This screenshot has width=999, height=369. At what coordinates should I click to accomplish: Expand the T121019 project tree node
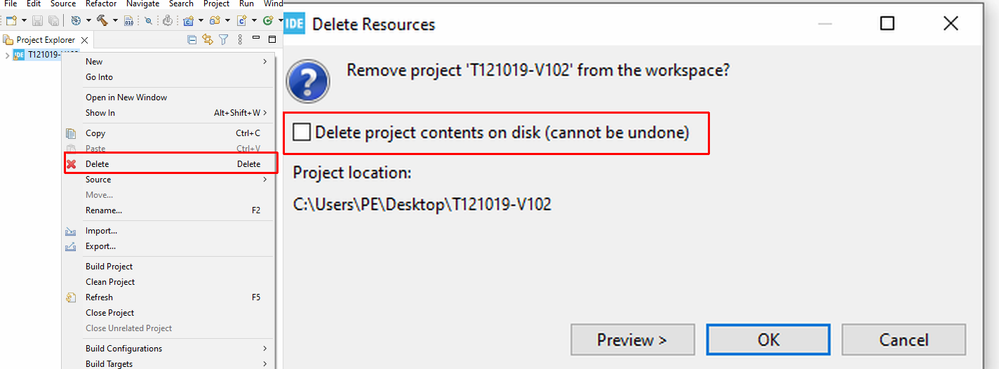click(6, 55)
